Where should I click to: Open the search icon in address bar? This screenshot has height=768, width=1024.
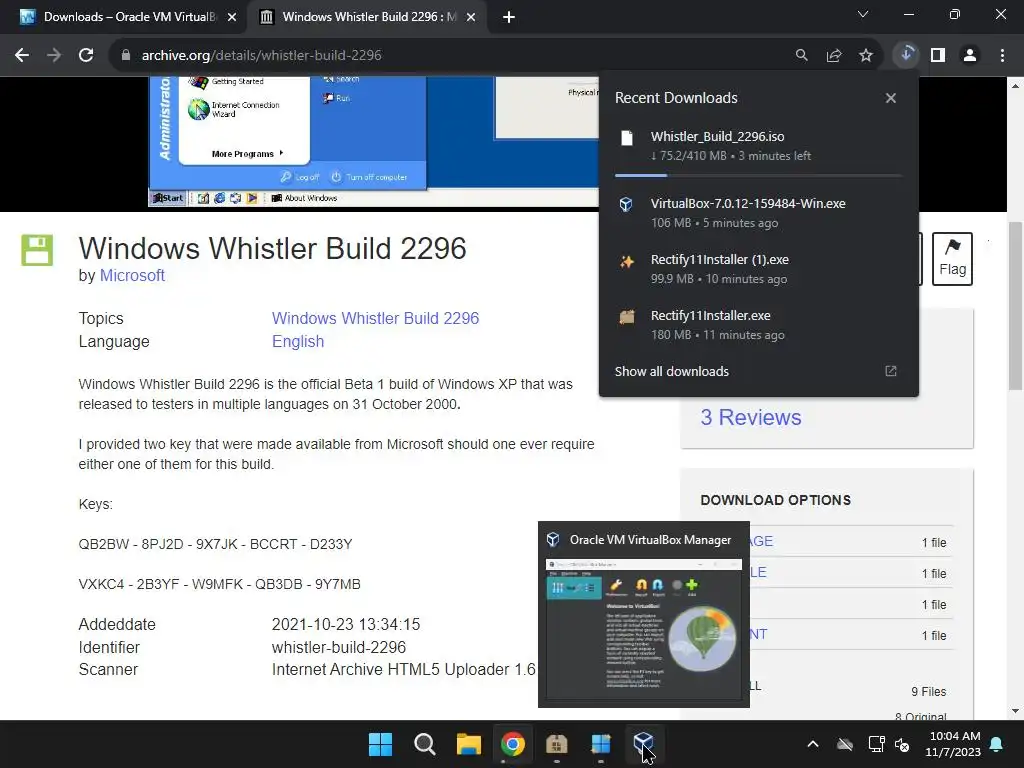tap(801, 56)
